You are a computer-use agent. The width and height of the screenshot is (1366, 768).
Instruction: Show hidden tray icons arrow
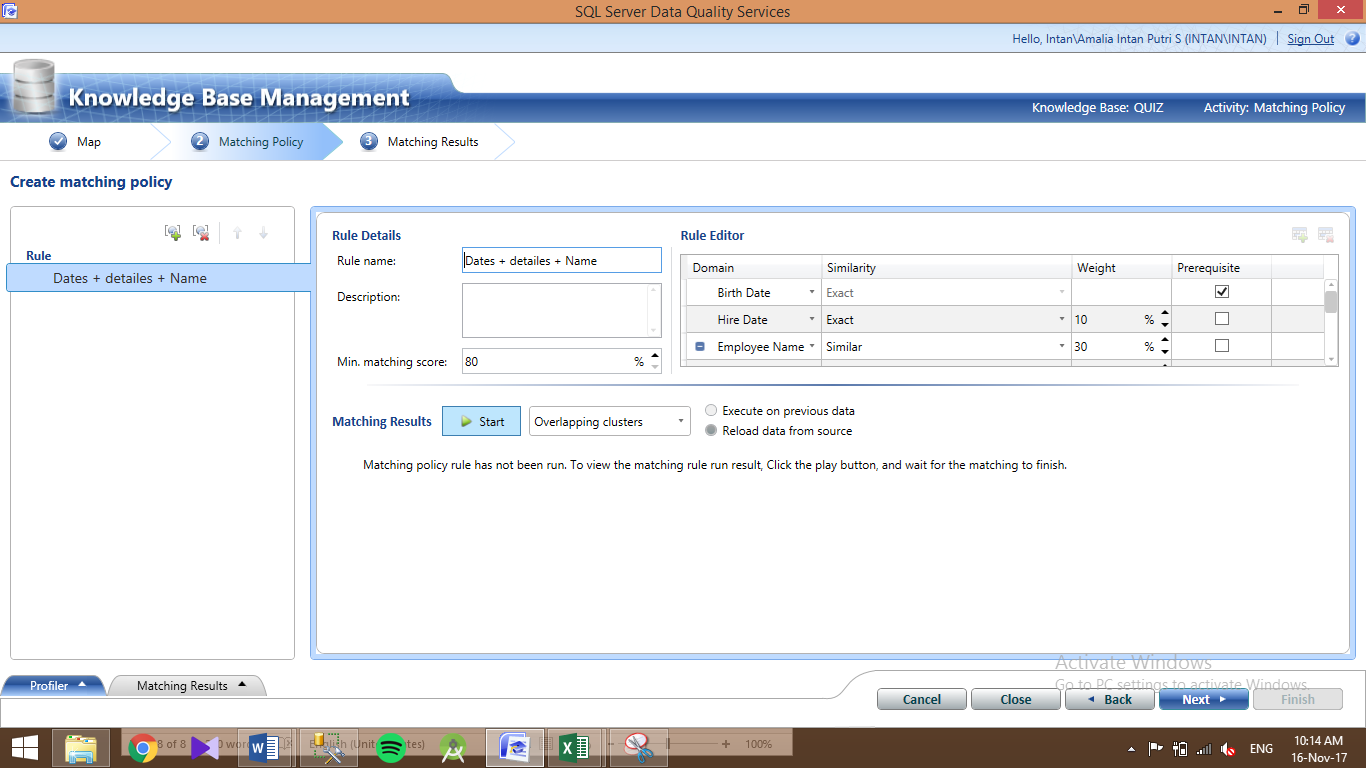coord(1131,748)
